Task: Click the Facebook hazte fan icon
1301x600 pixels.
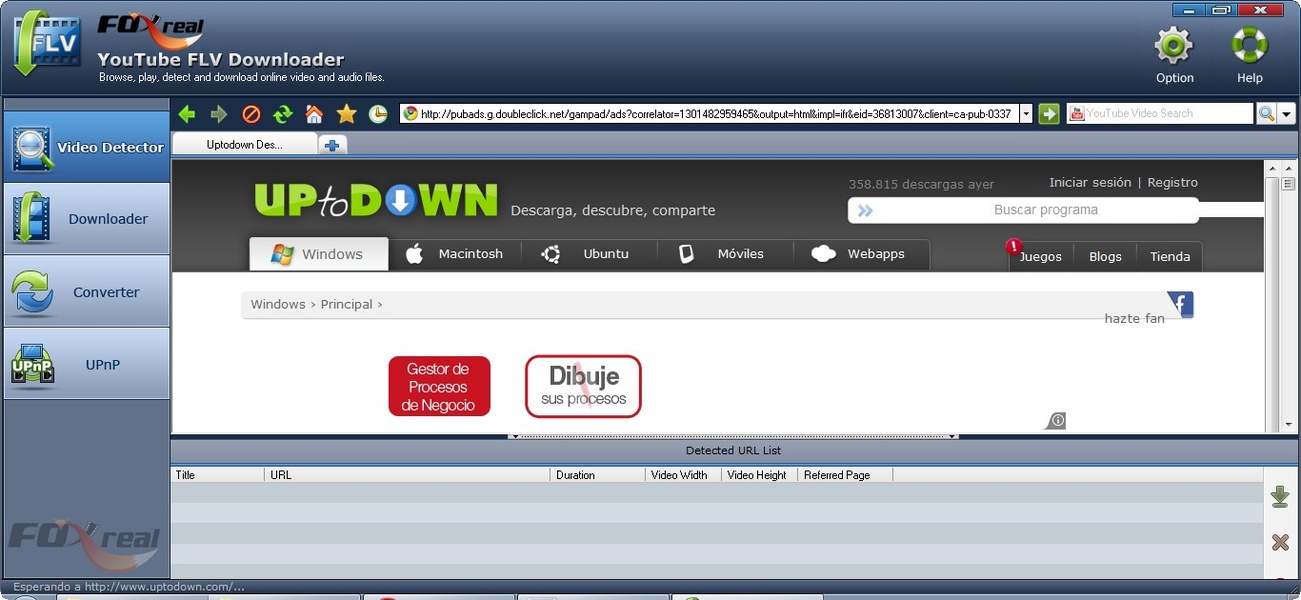Action: pos(1181,304)
